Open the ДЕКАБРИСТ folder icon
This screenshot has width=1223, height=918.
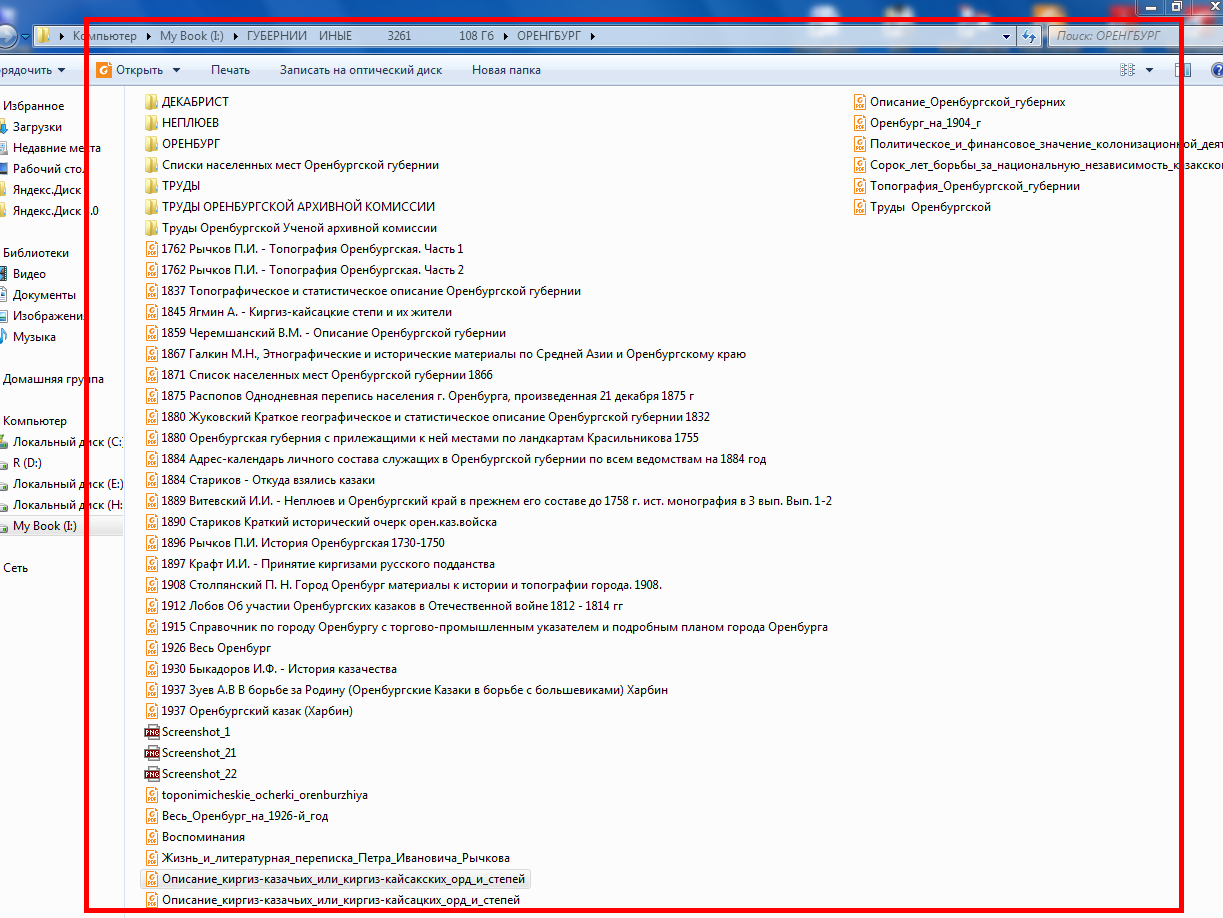tap(152, 102)
